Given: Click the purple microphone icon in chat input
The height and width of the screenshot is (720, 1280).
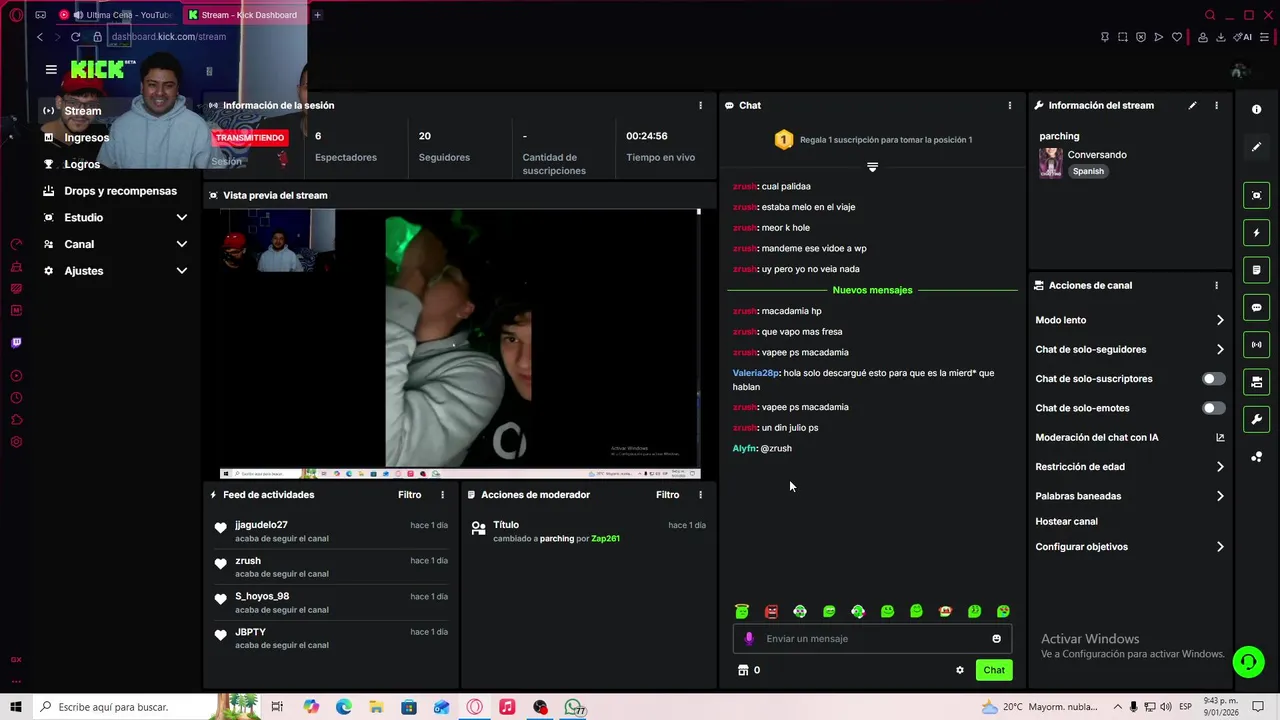Looking at the screenshot, I should click(749, 639).
